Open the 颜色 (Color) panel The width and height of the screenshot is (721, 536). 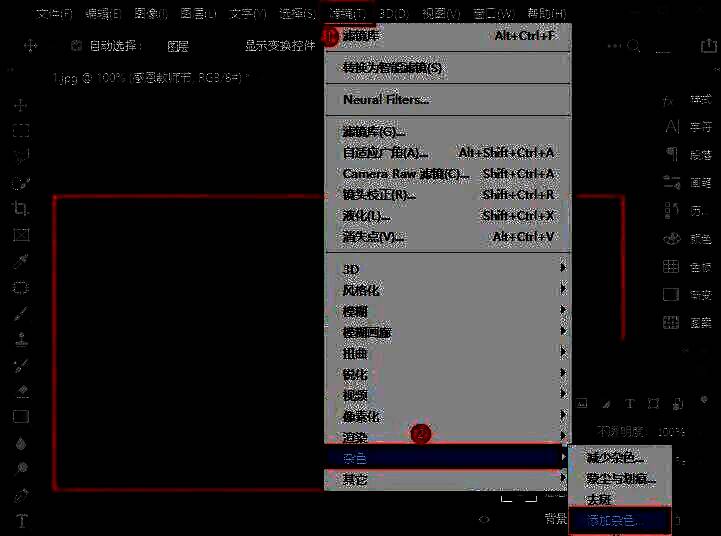pyautogui.click(x=688, y=239)
